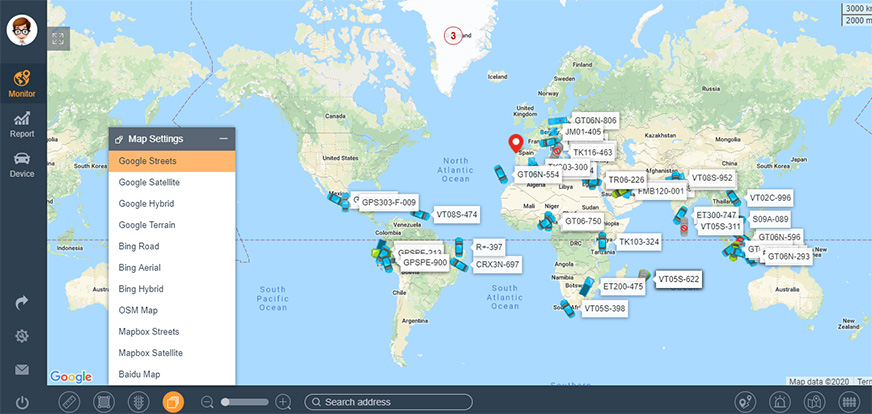Click the car icon beside R+-397

click(459, 247)
